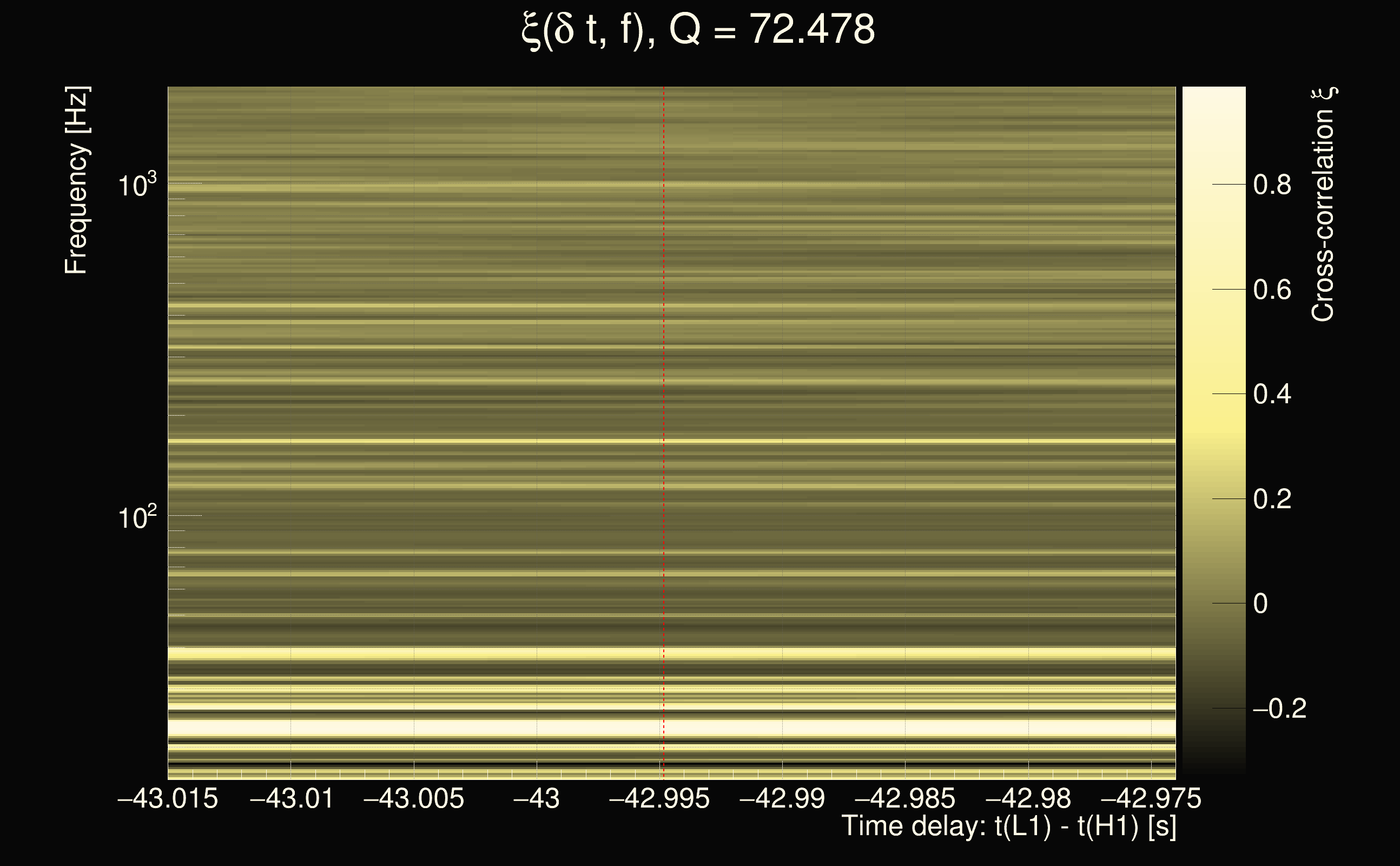Click the -43.015 time delay tick label
1400x866 pixels.
pos(168,798)
